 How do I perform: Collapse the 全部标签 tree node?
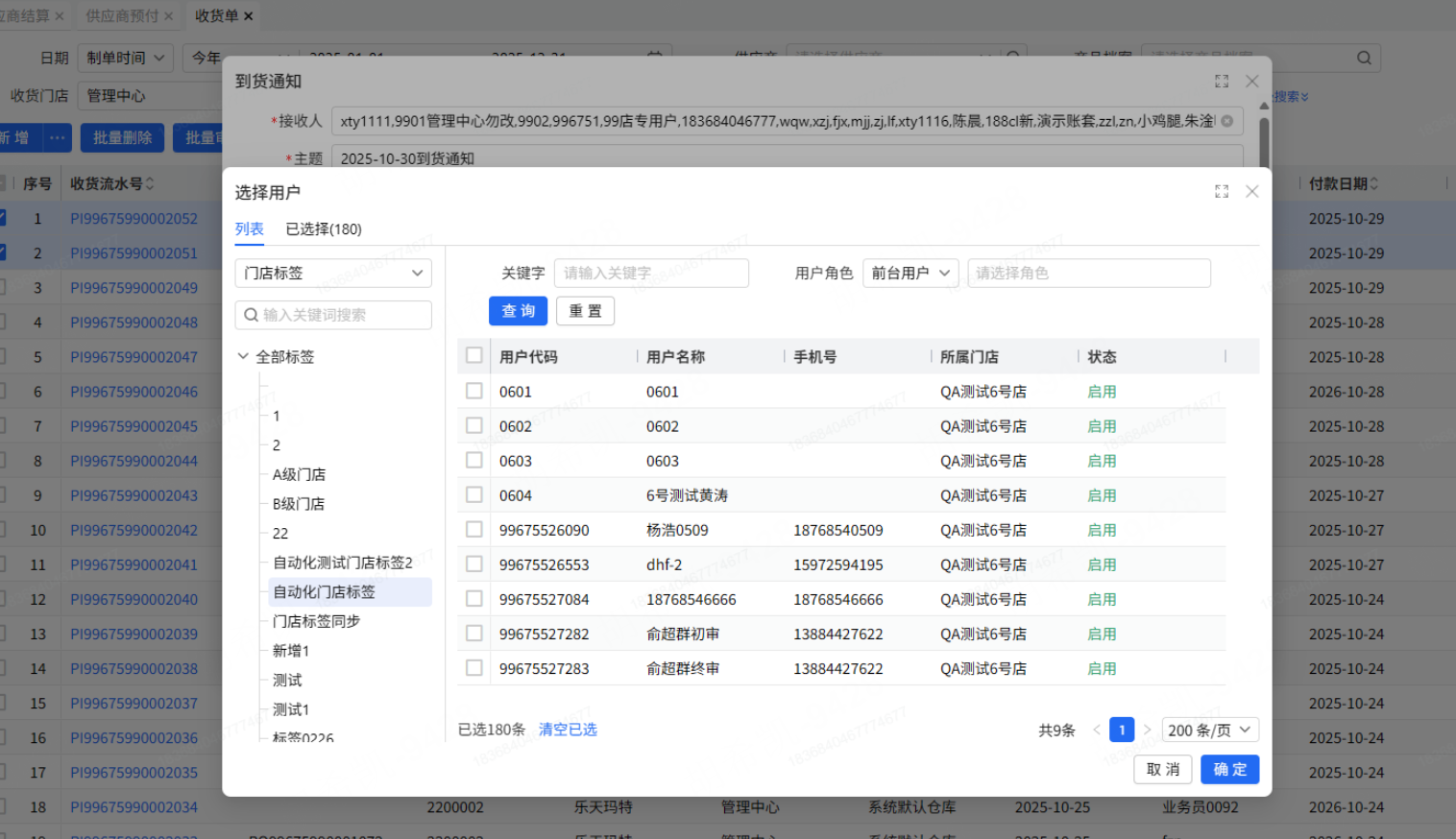point(243,357)
